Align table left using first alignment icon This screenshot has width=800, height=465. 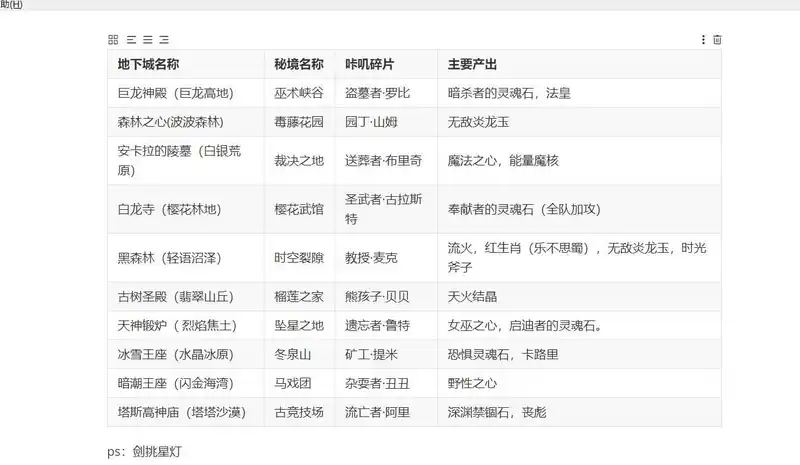131,40
